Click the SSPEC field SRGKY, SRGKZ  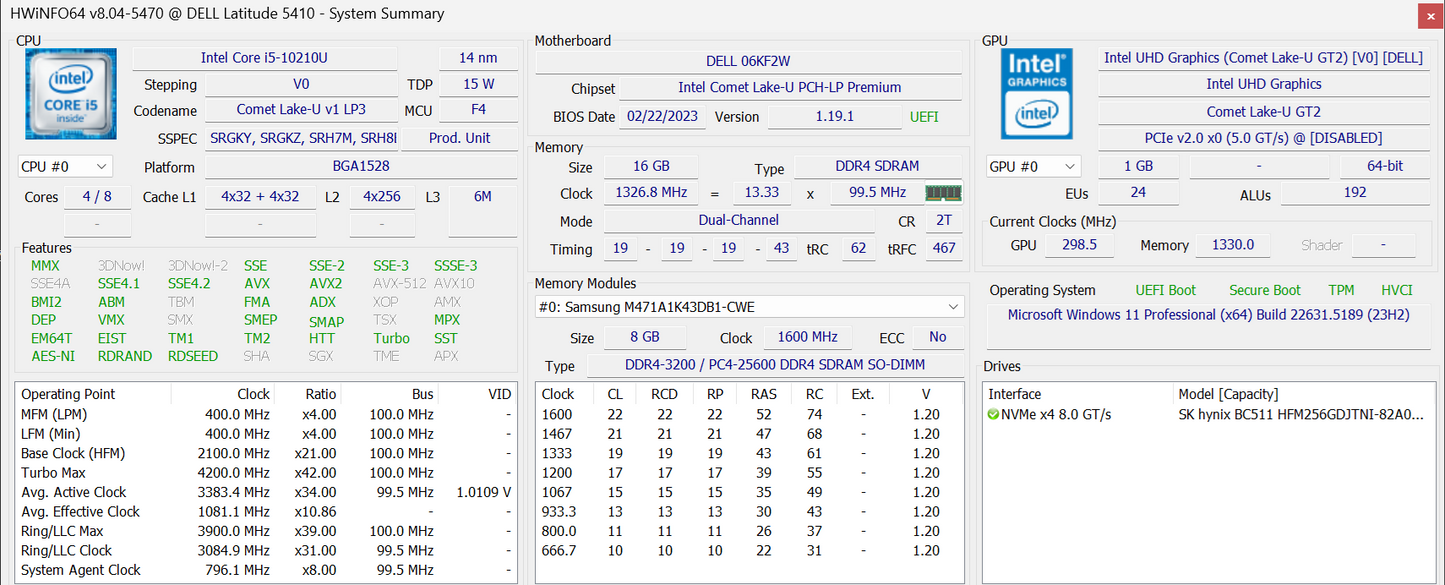[x=303, y=138]
